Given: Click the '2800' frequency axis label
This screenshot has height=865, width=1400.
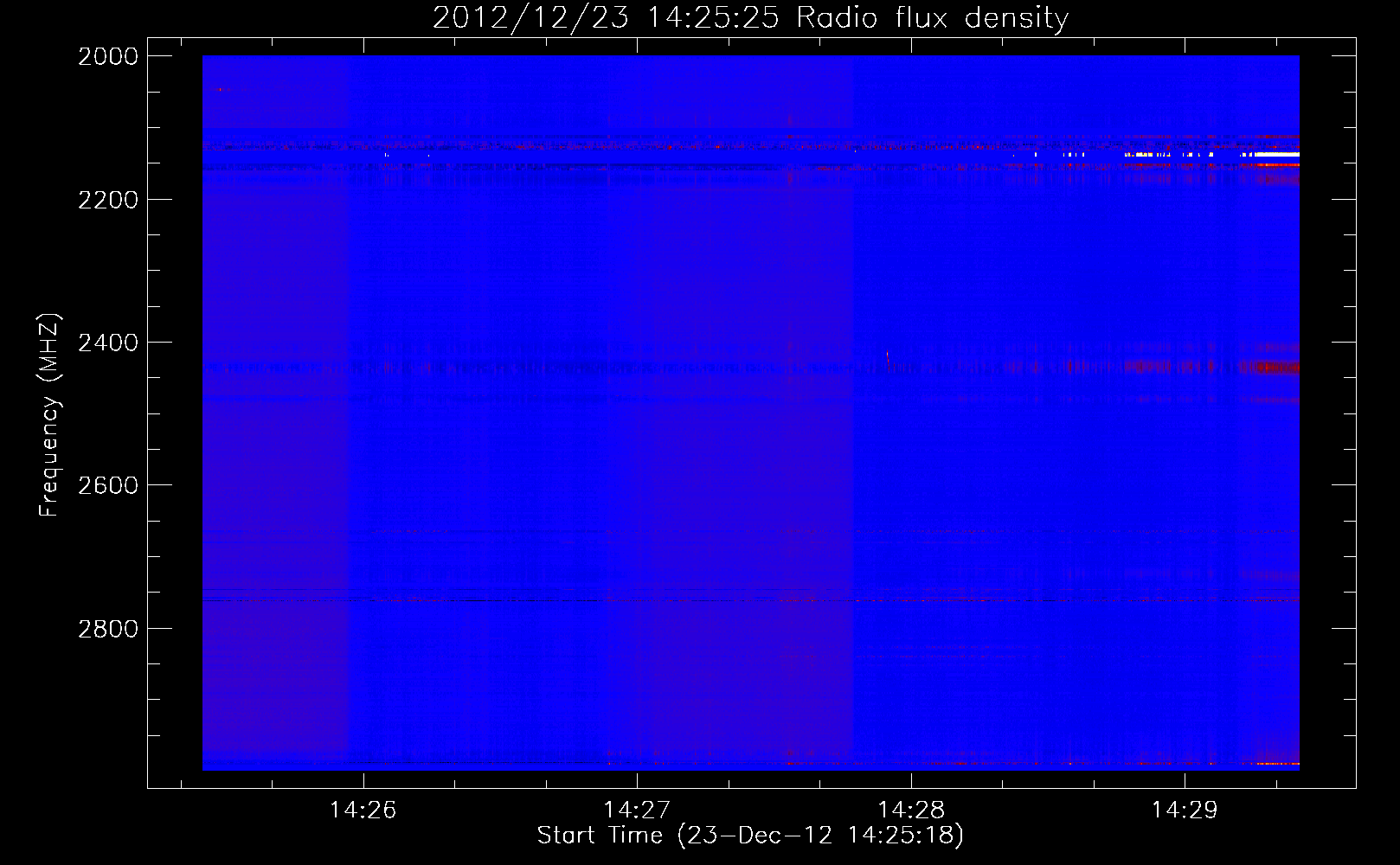Looking at the screenshot, I should (108, 629).
